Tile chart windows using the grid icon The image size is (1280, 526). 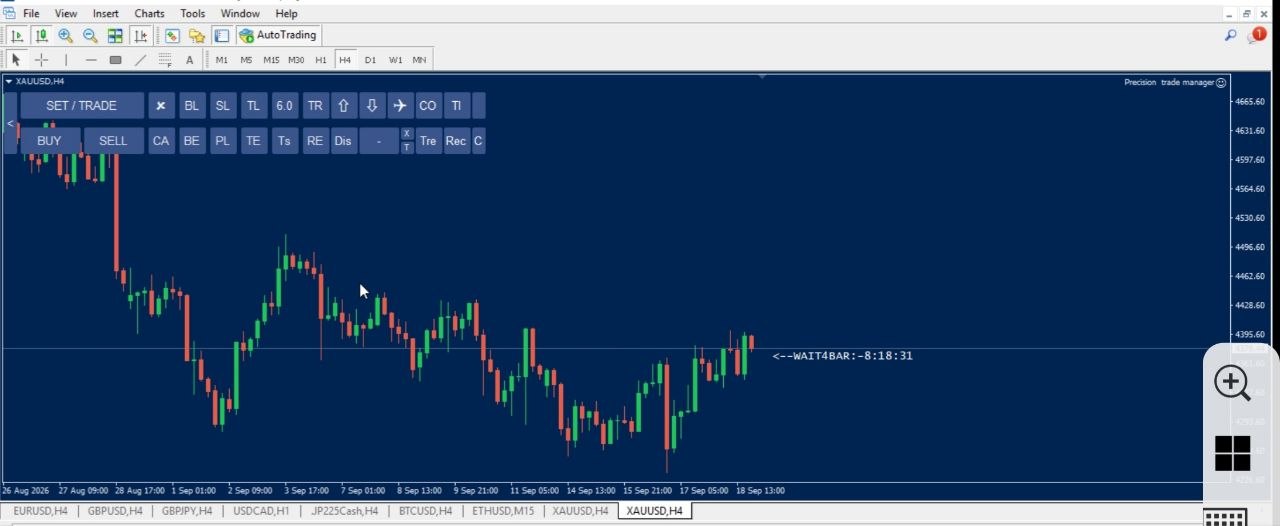coord(115,35)
